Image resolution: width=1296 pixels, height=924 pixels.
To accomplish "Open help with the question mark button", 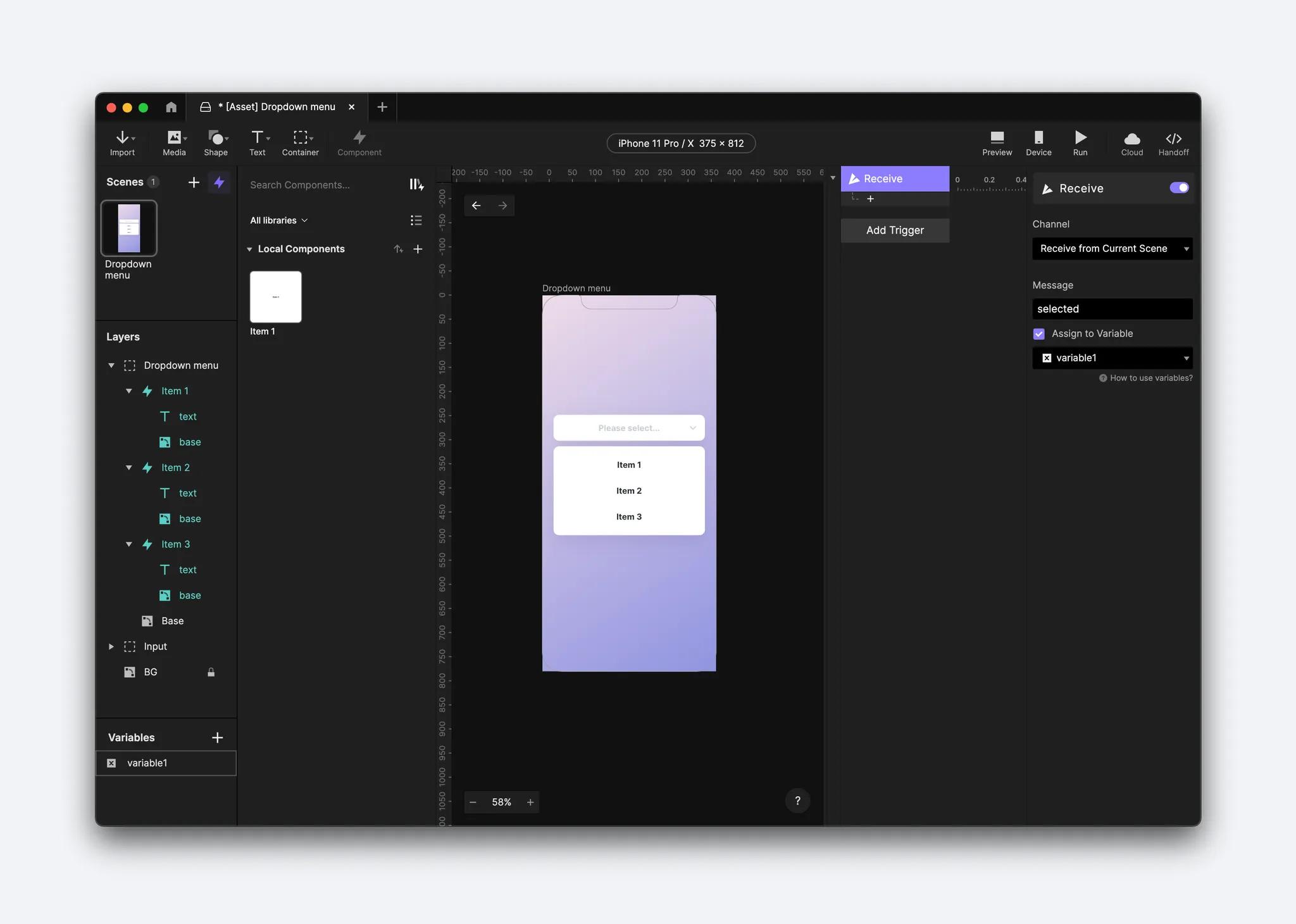I will [x=797, y=801].
